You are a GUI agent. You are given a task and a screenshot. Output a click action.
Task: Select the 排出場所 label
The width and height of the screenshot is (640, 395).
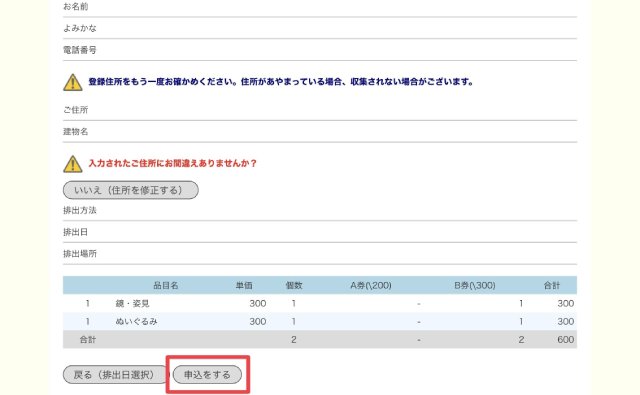[80, 253]
